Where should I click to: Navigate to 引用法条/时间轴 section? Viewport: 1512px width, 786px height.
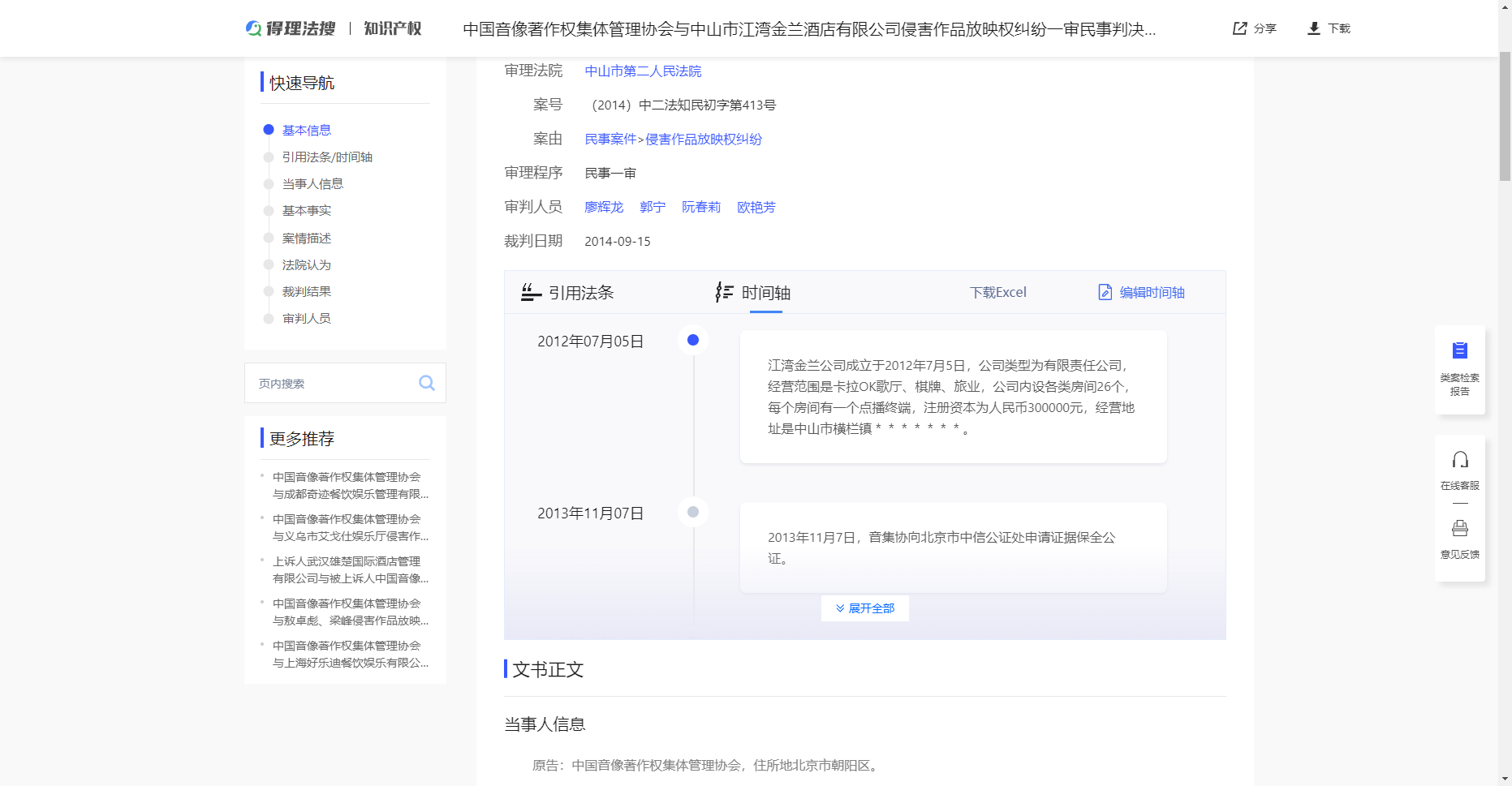point(327,157)
